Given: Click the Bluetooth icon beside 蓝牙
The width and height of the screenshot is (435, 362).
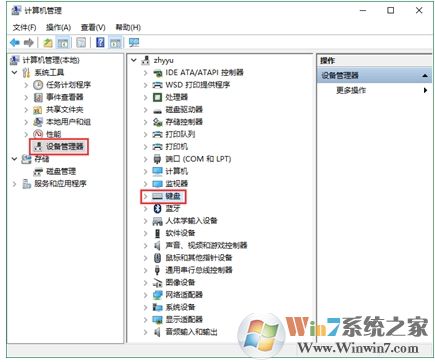Looking at the screenshot, I should [x=157, y=208].
